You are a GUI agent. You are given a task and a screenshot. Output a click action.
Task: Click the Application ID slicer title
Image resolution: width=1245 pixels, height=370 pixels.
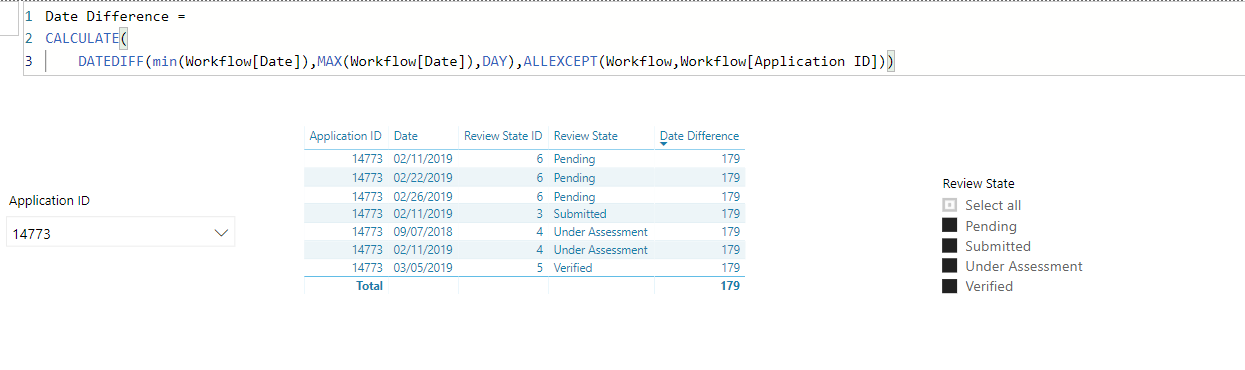[x=49, y=201]
